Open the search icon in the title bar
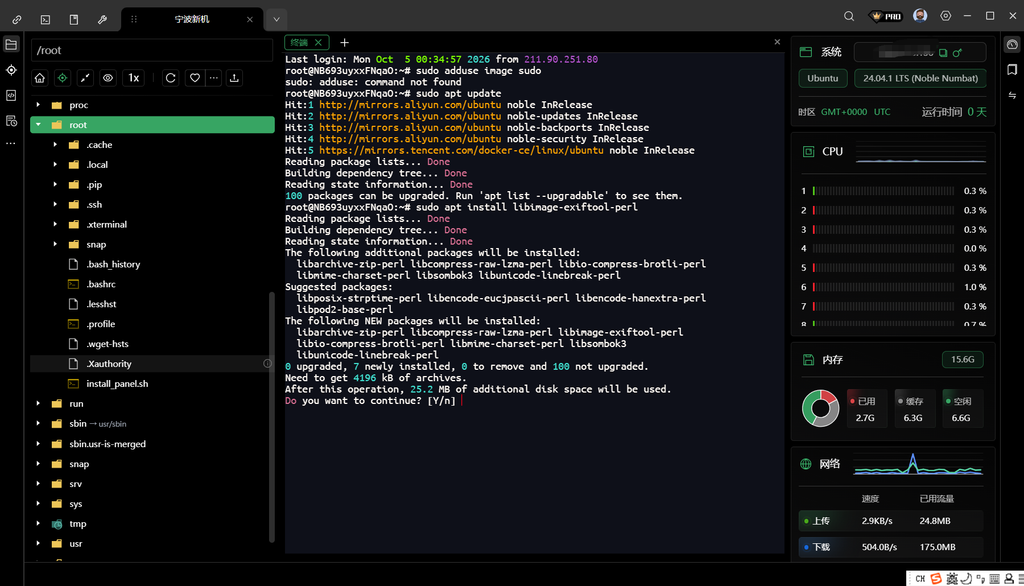The image size is (1024, 586). click(849, 16)
